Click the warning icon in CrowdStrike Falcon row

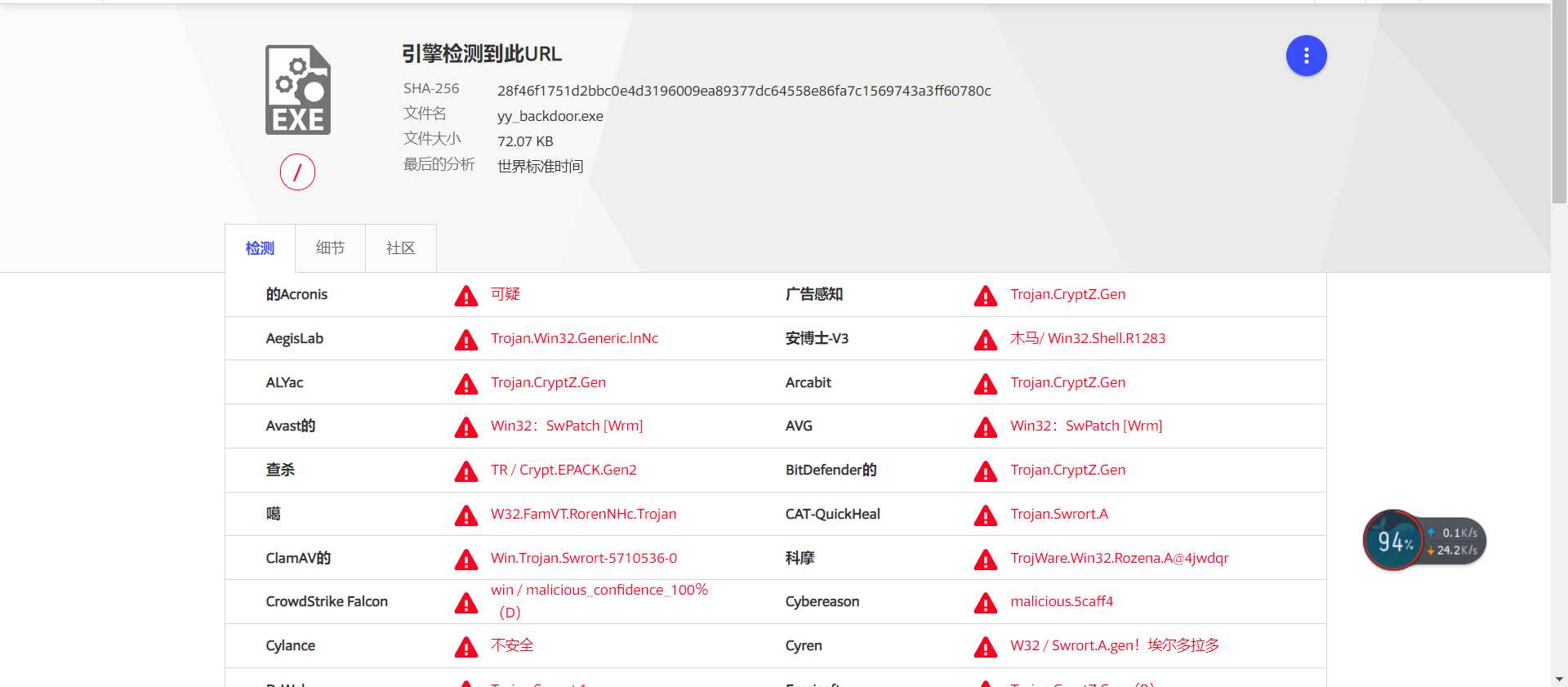[x=466, y=603]
